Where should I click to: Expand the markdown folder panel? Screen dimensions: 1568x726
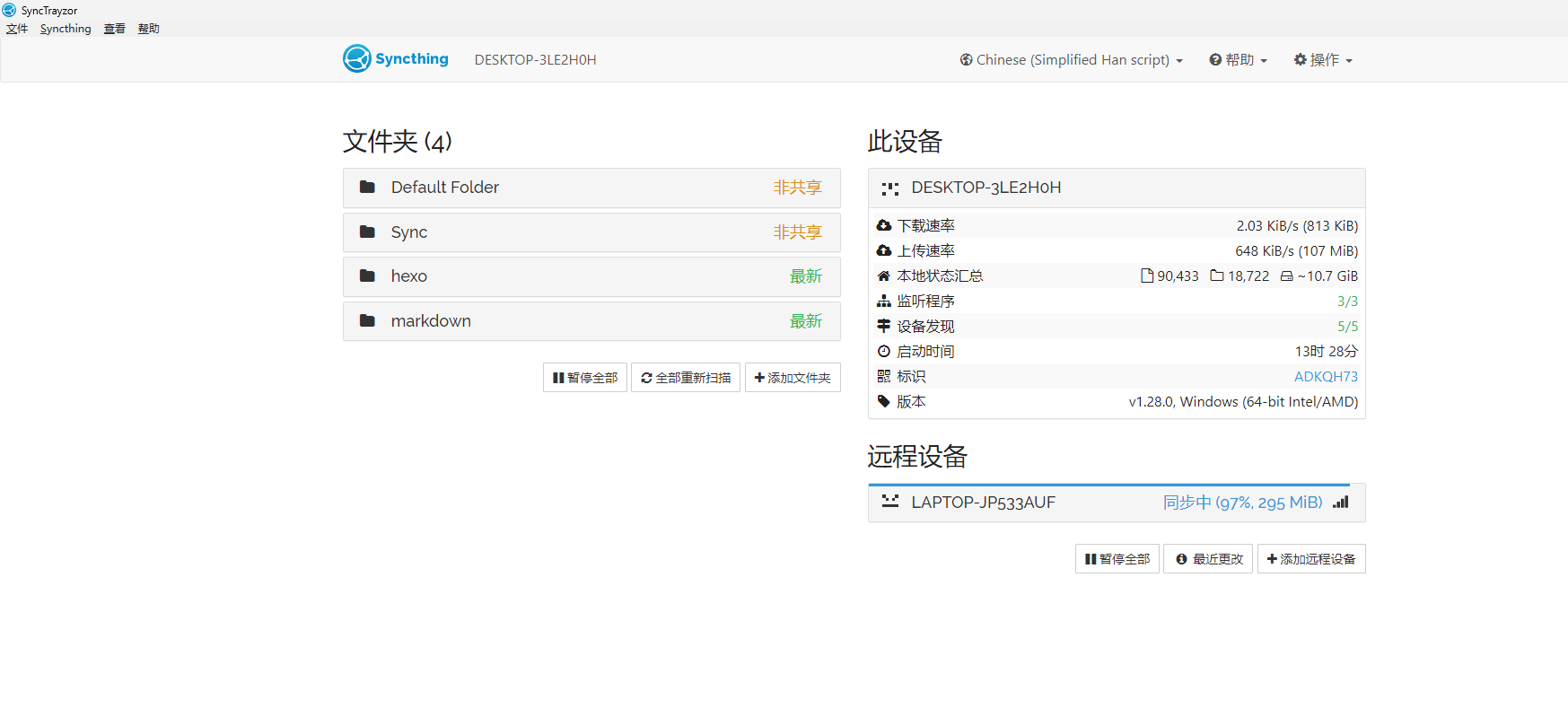pos(591,321)
